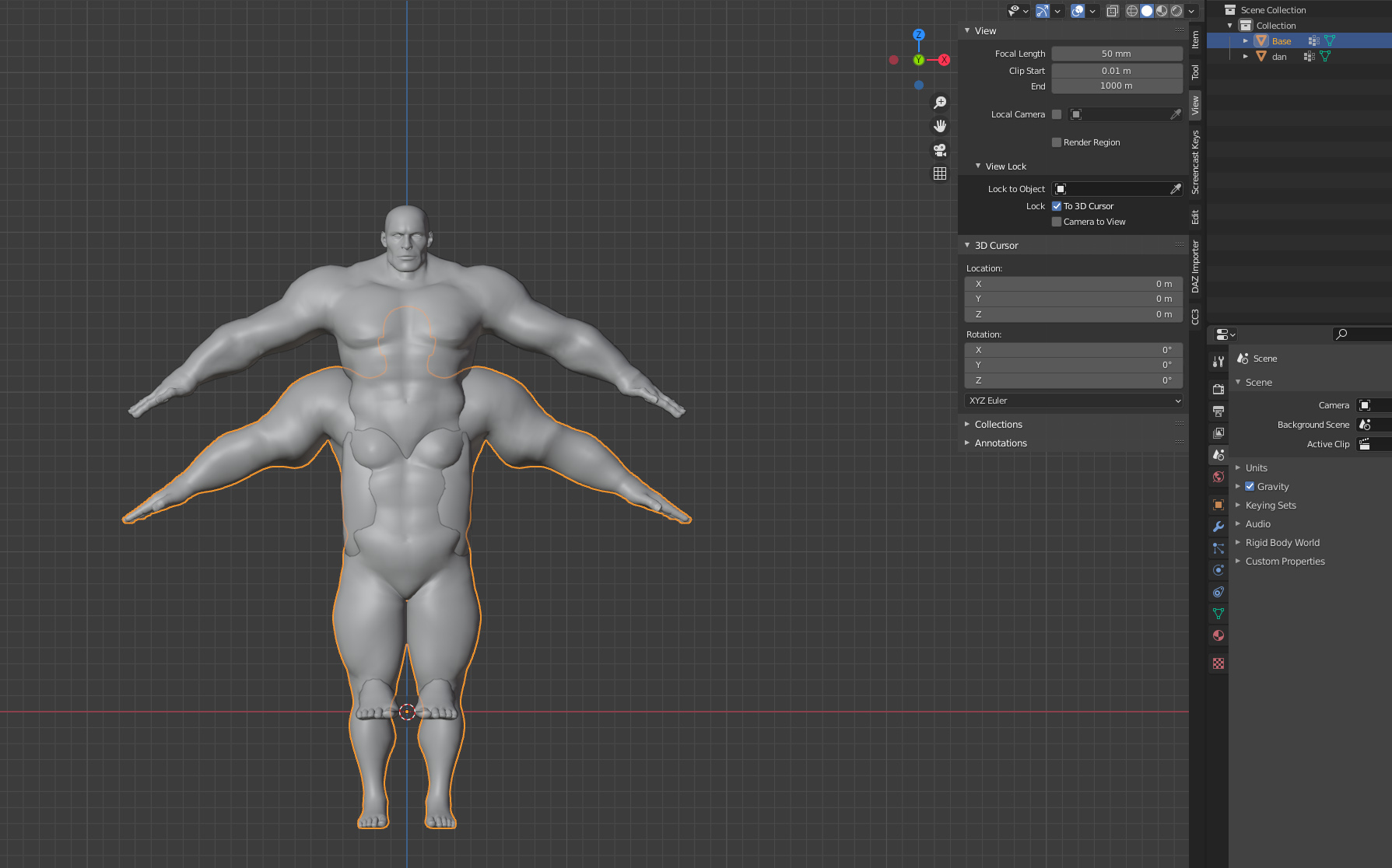Image resolution: width=1392 pixels, height=868 pixels.
Task: Collapse the 3D Cursor panel
Action: coord(967,246)
